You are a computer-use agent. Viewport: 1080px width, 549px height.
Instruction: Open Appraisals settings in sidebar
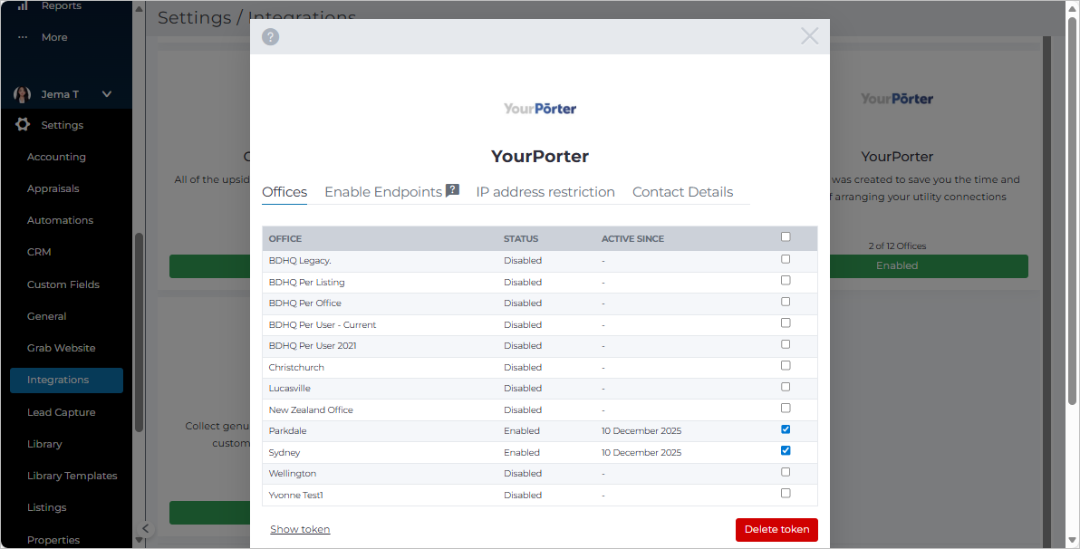tap(53, 189)
